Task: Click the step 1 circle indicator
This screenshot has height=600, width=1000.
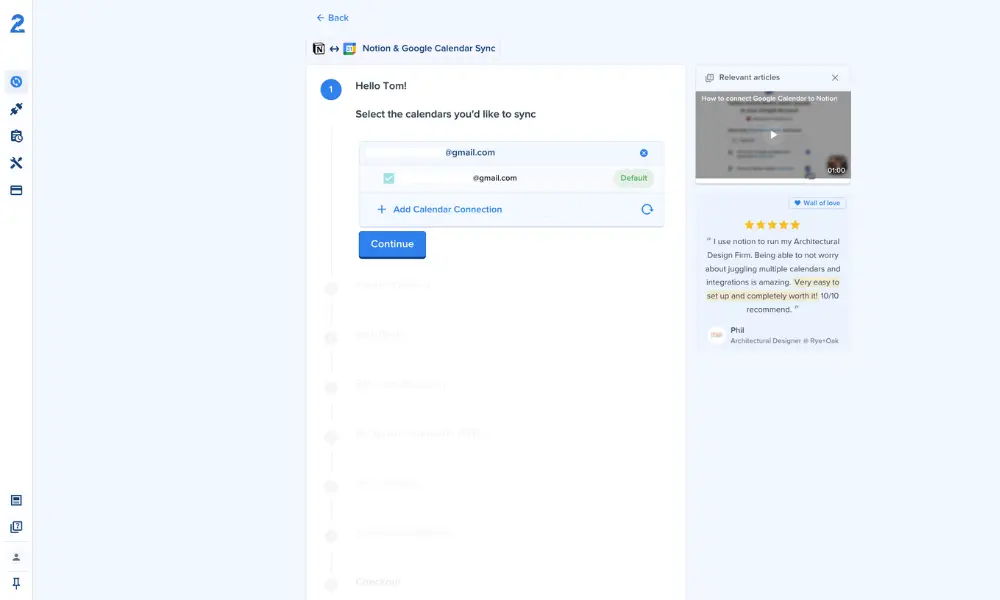Action: click(331, 89)
